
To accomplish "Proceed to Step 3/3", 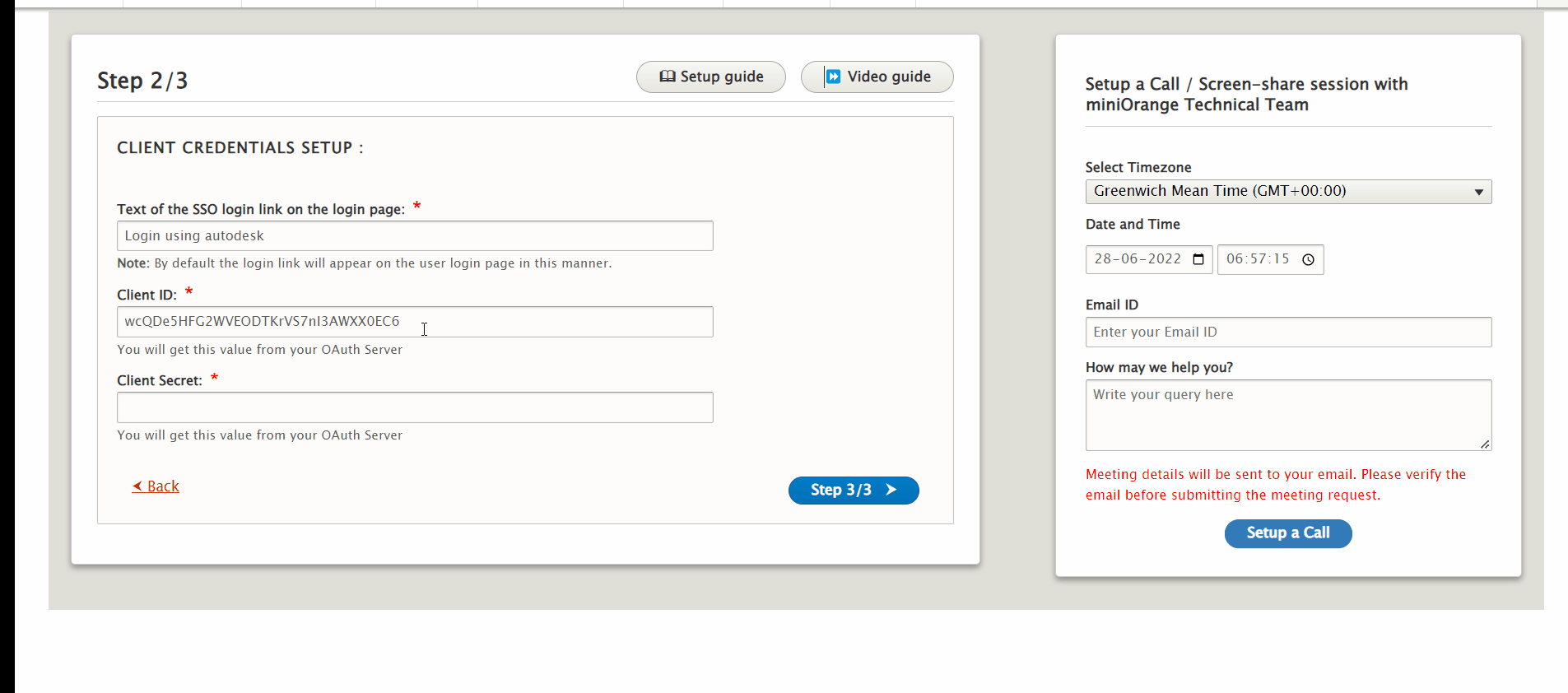I will click(853, 490).
